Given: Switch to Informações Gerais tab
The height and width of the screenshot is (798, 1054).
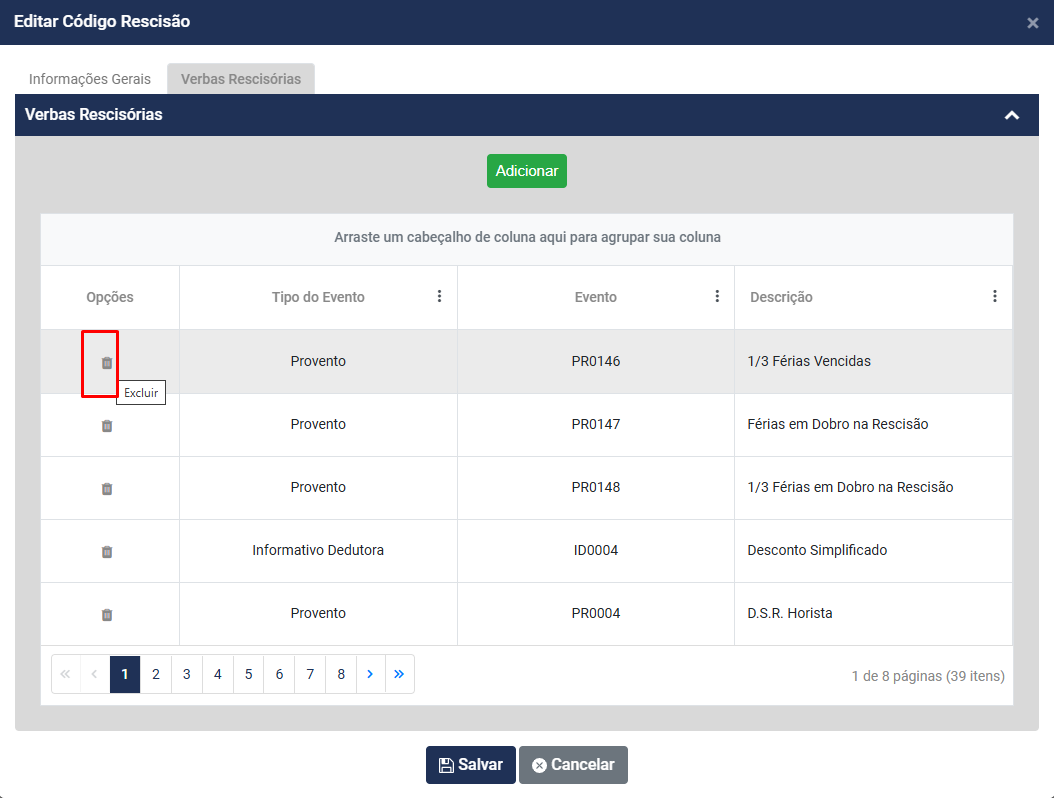Looking at the screenshot, I should (x=90, y=79).
